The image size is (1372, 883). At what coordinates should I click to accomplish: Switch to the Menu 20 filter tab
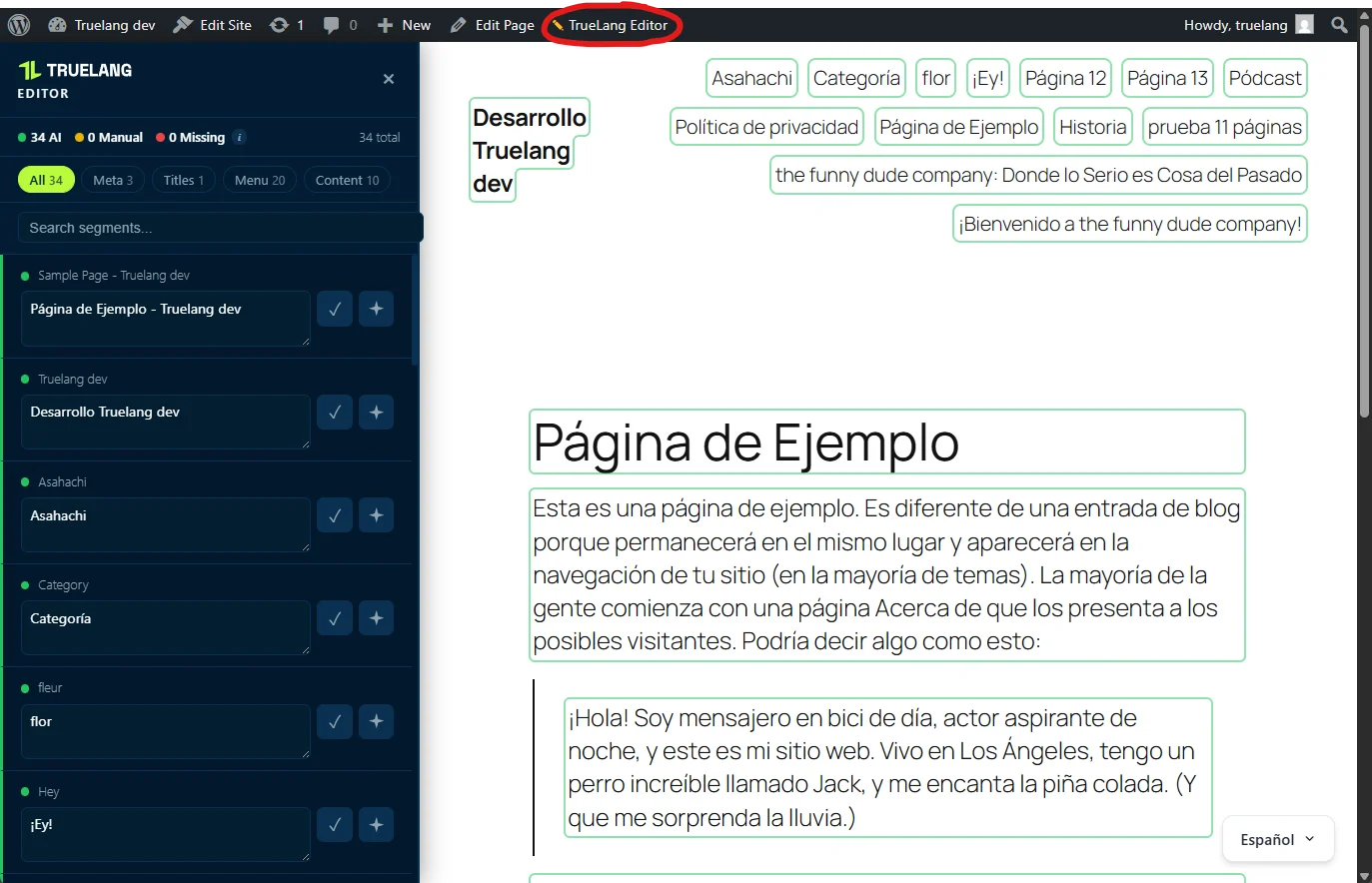coord(259,180)
